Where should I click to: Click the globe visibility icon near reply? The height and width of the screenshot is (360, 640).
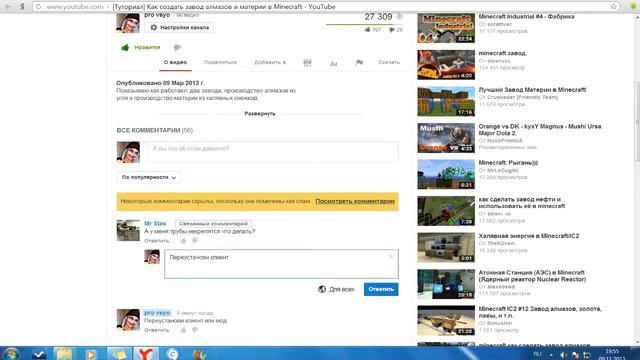322,289
